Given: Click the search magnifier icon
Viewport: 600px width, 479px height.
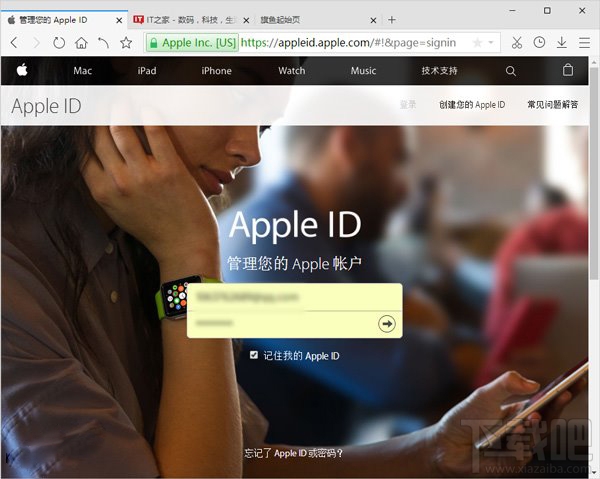Looking at the screenshot, I should tap(510, 71).
